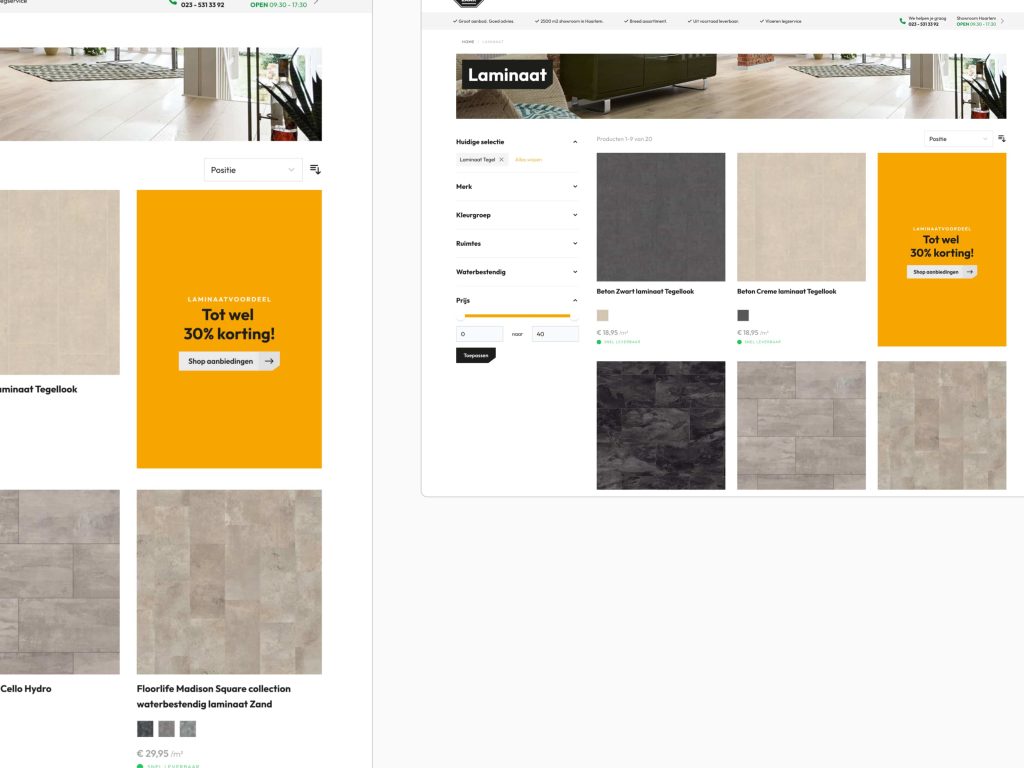Screen dimensions: 1024x768
Task: Click sort direction icon in left mockup
Action: (315, 169)
